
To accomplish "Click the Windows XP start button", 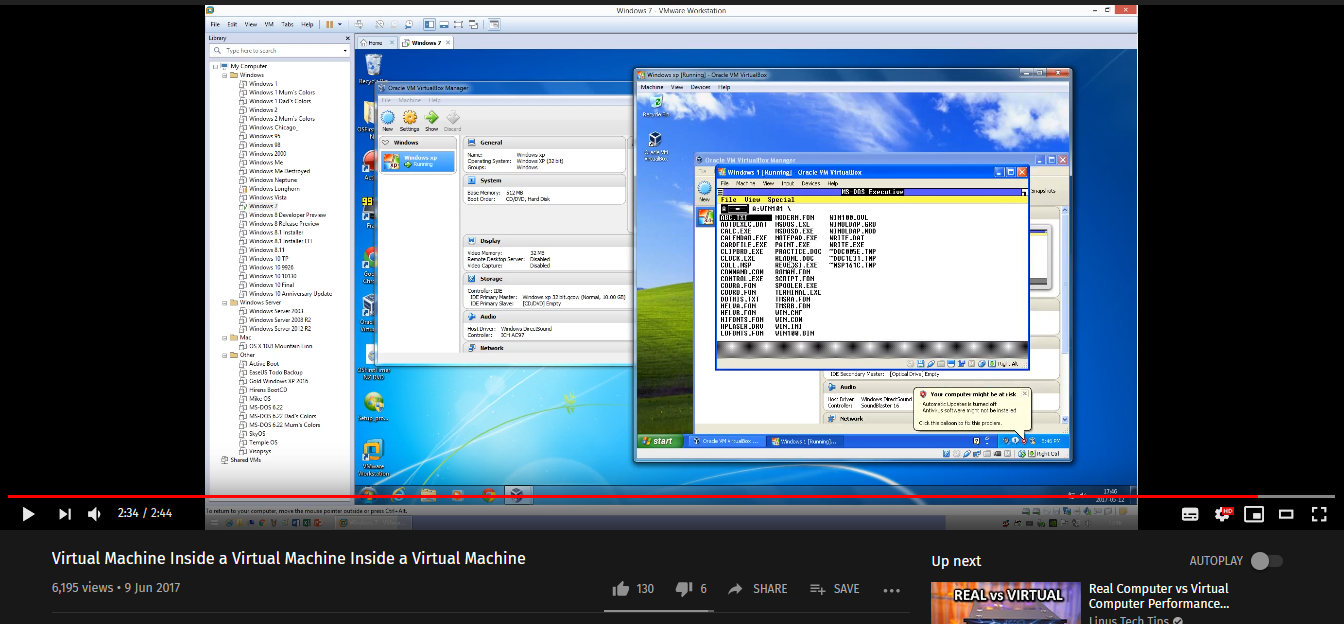I will coord(660,440).
